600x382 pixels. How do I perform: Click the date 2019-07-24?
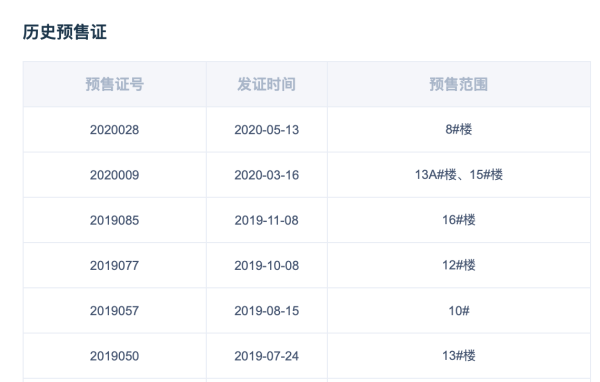[266, 356]
